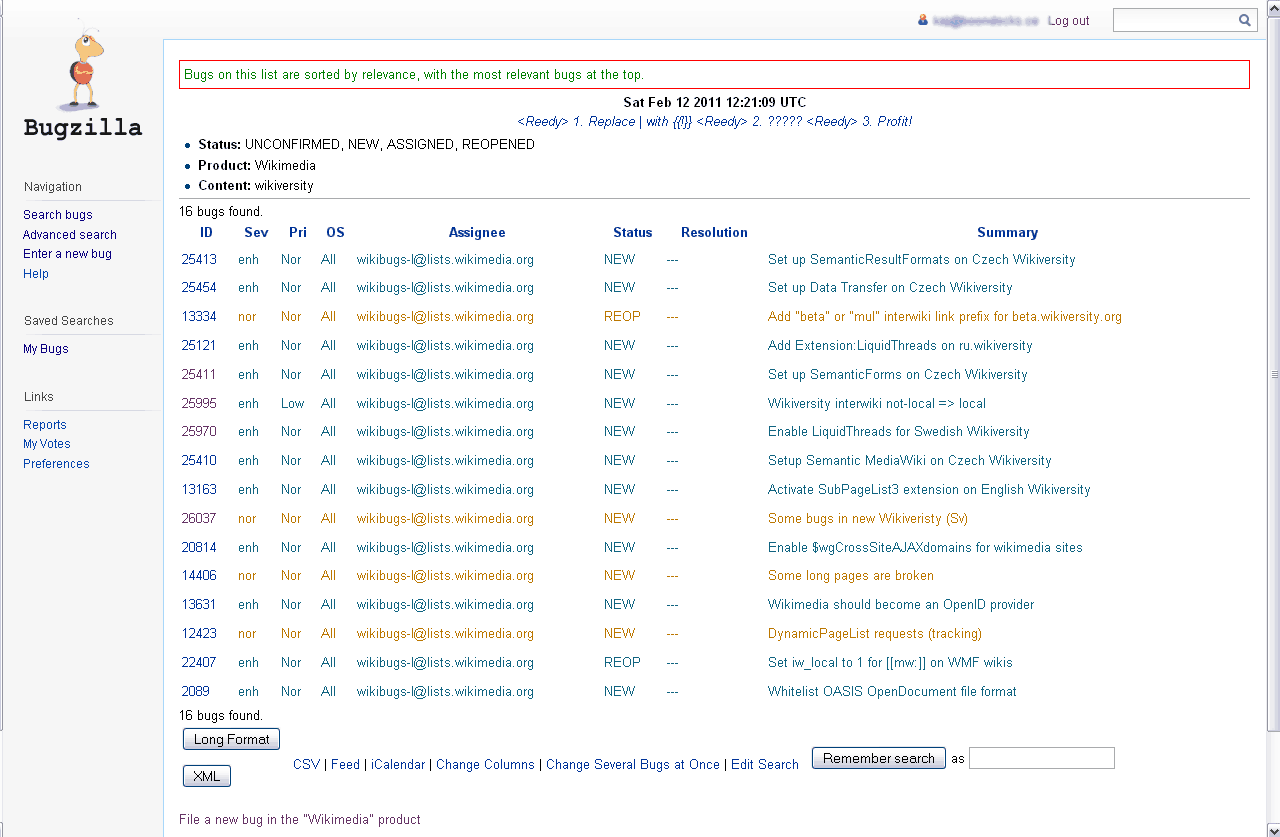Click "Enter a new bug"
Screen dimensions: 1280x837
pyautogui.click(x=67, y=253)
